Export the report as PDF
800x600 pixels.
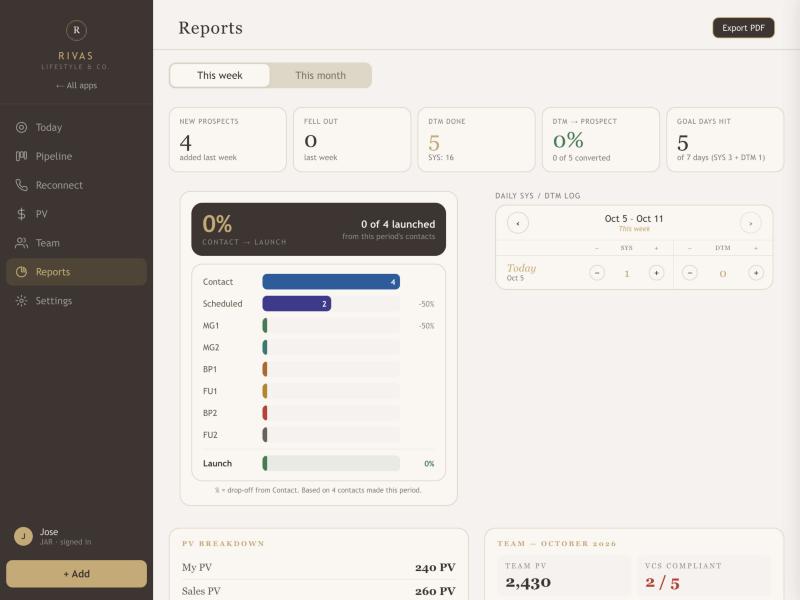(743, 28)
